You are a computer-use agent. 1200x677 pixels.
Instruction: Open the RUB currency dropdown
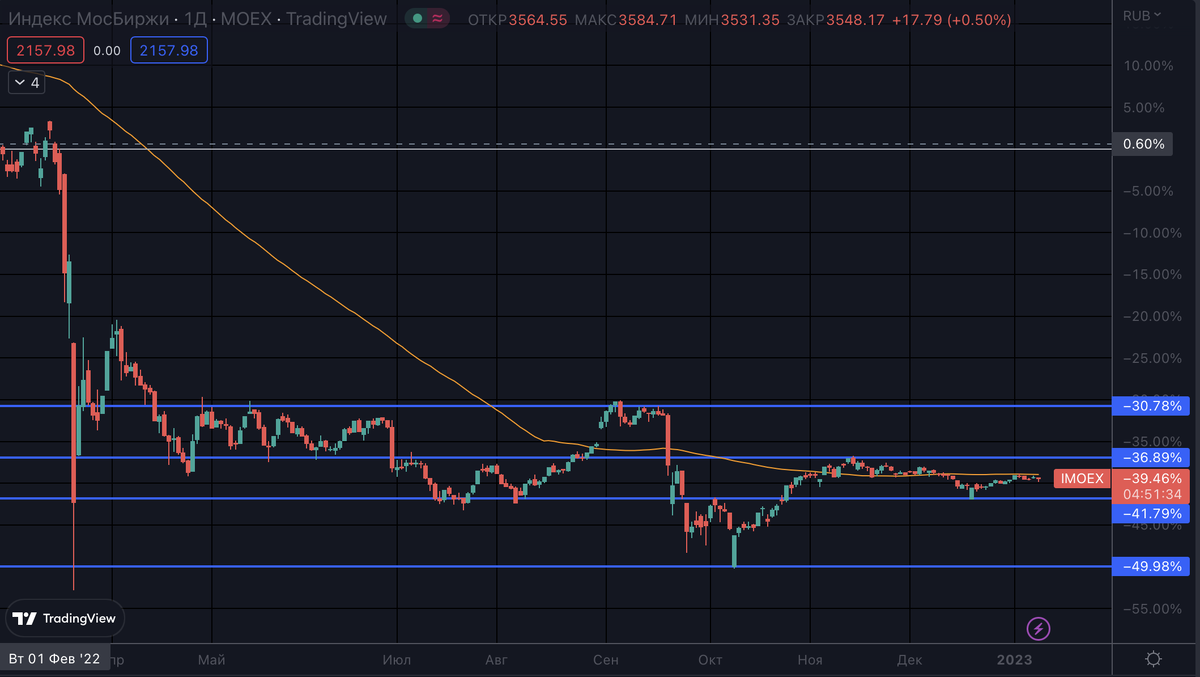tap(1142, 15)
